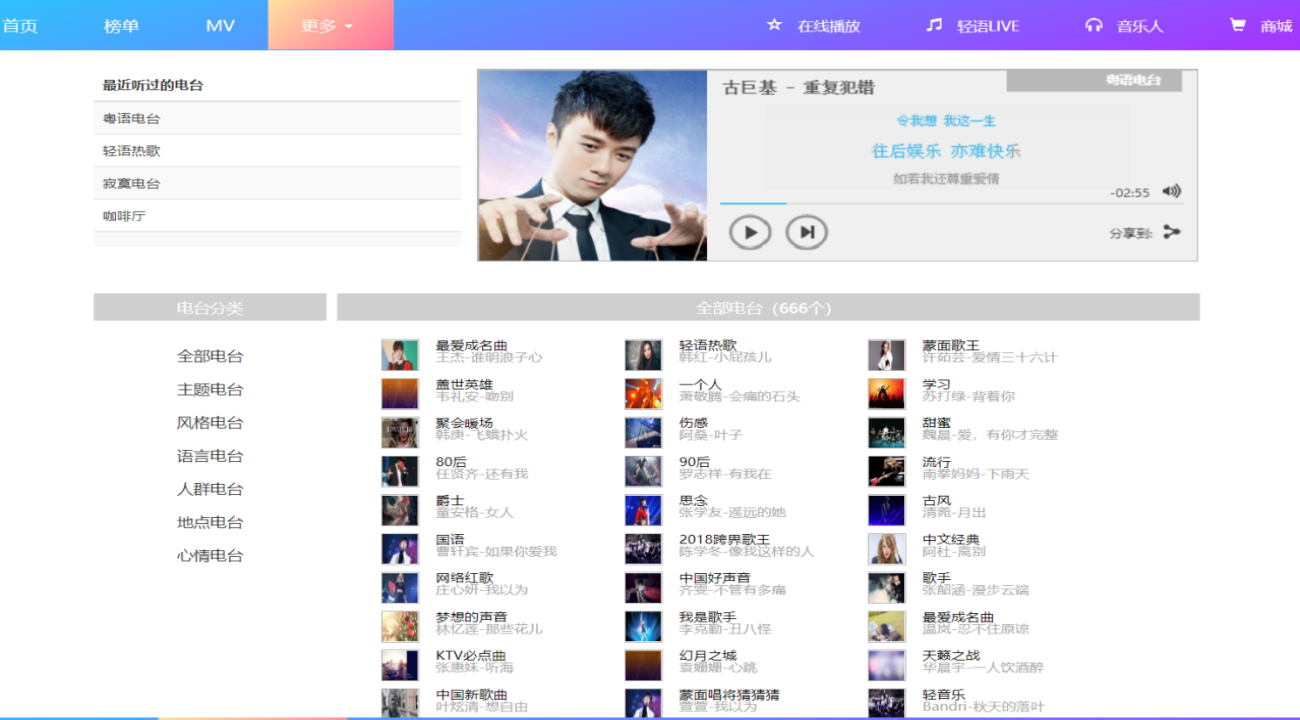Image resolution: width=1300 pixels, height=720 pixels.
Task: Open the 梦想的声音 station thumbnail
Action: [400, 626]
